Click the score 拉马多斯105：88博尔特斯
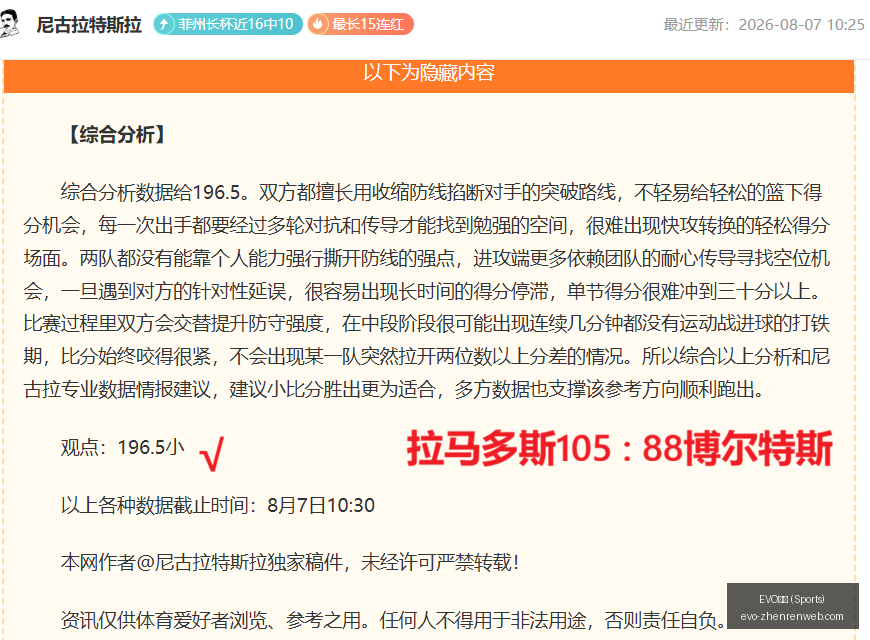 point(620,448)
